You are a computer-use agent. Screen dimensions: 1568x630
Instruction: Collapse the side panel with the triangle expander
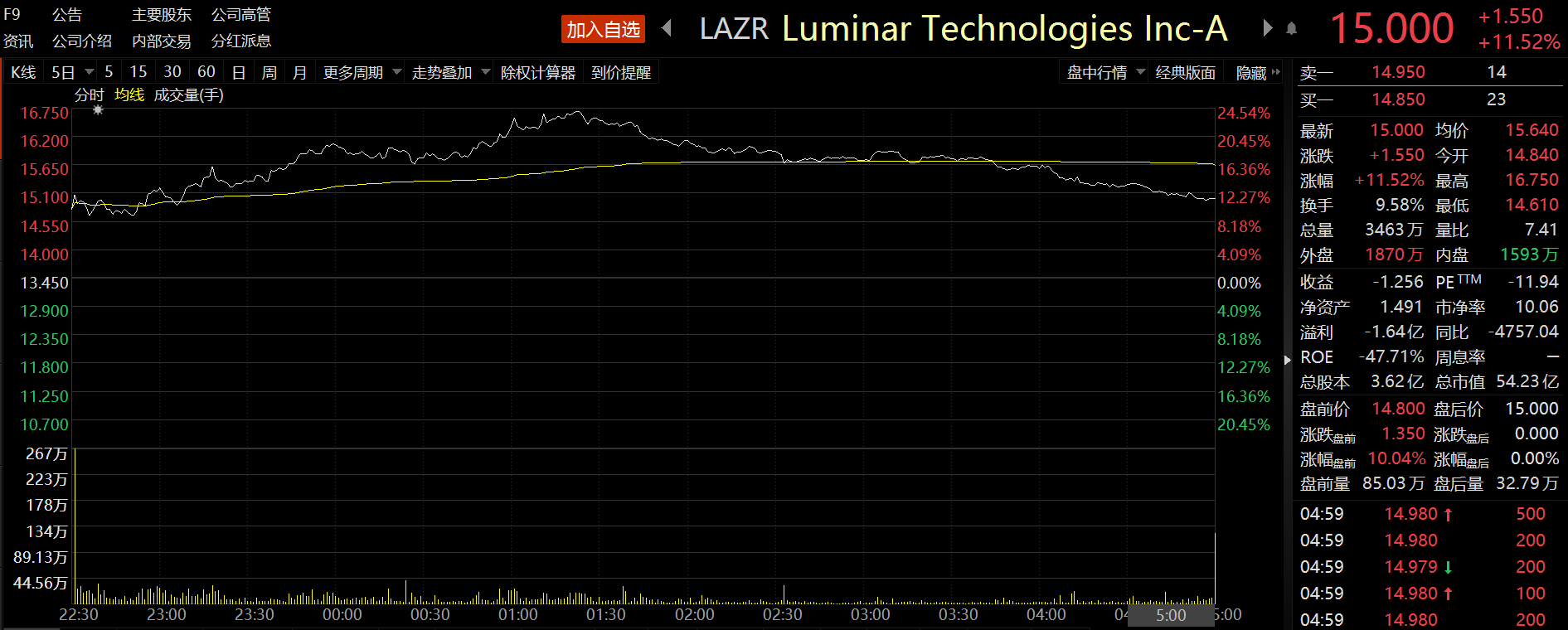tap(1287, 360)
